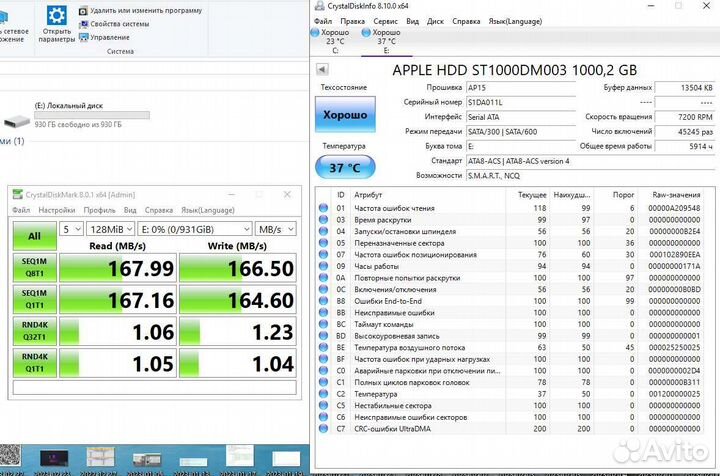Open Справка menu in CrystalDiskMark
This screenshot has width=720, height=476.
(158, 210)
